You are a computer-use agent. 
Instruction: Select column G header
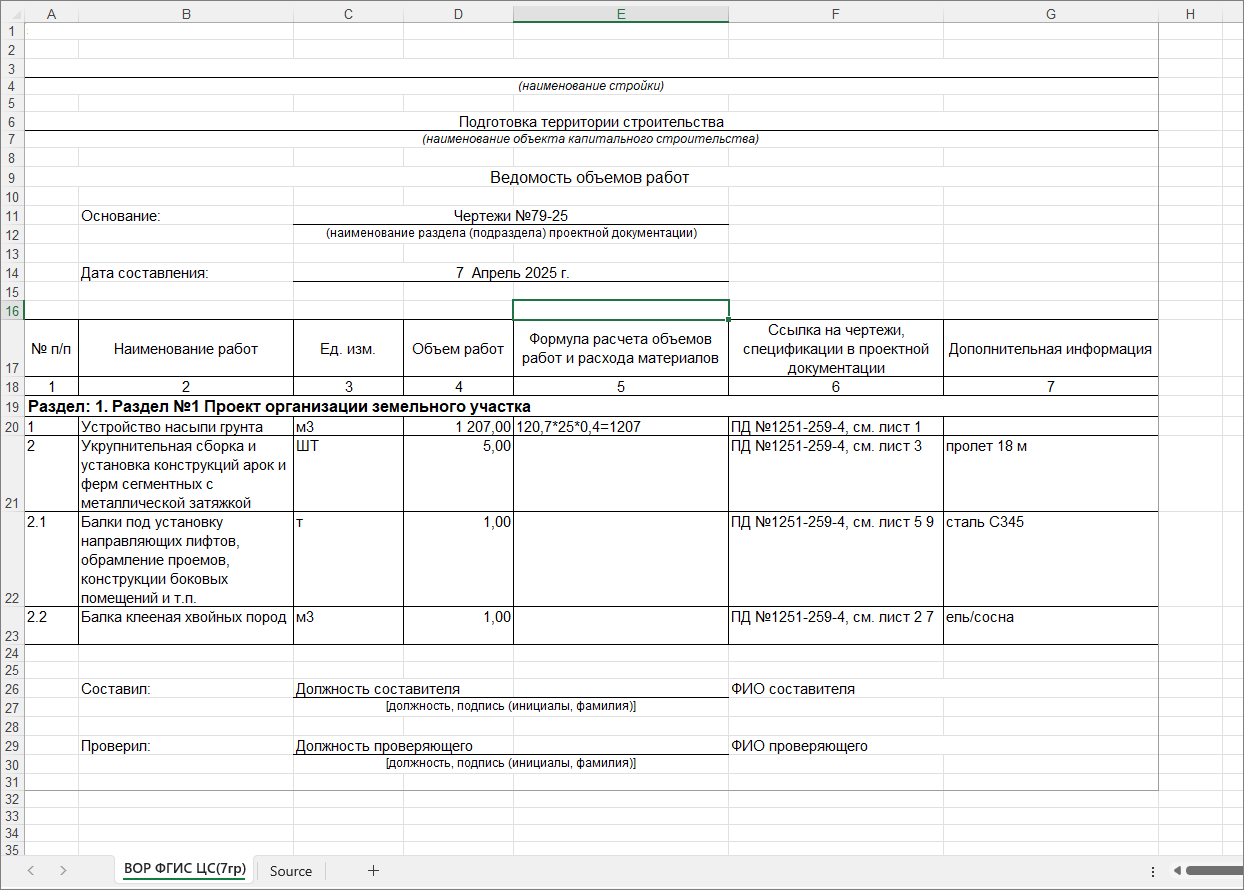click(x=1049, y=14)
